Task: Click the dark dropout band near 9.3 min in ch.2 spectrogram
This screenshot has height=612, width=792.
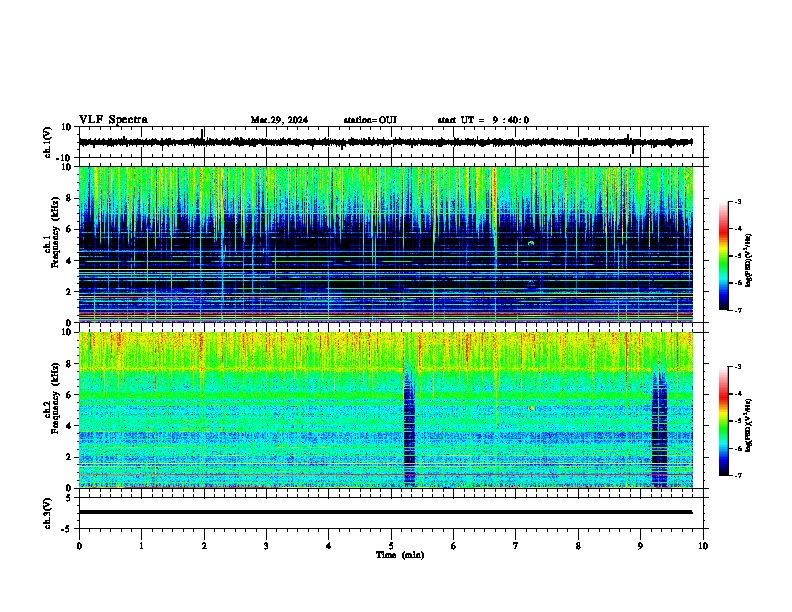Action: click(660, 429)
